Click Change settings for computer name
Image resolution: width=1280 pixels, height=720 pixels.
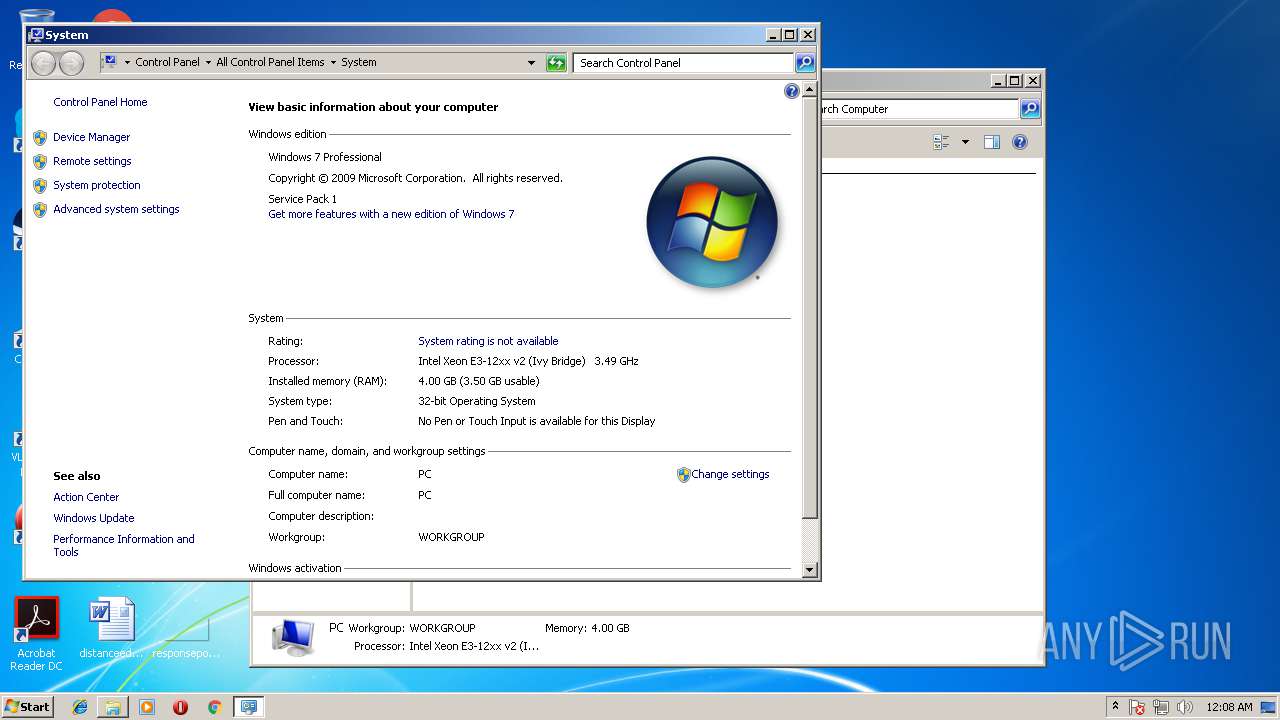coord(730,474)
